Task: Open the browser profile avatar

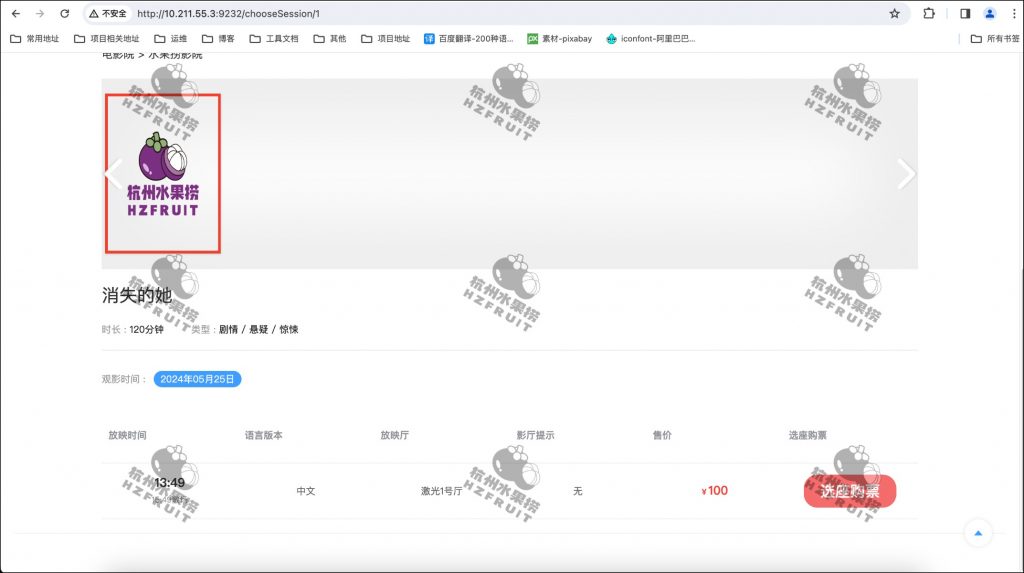Action: (989, 13)
